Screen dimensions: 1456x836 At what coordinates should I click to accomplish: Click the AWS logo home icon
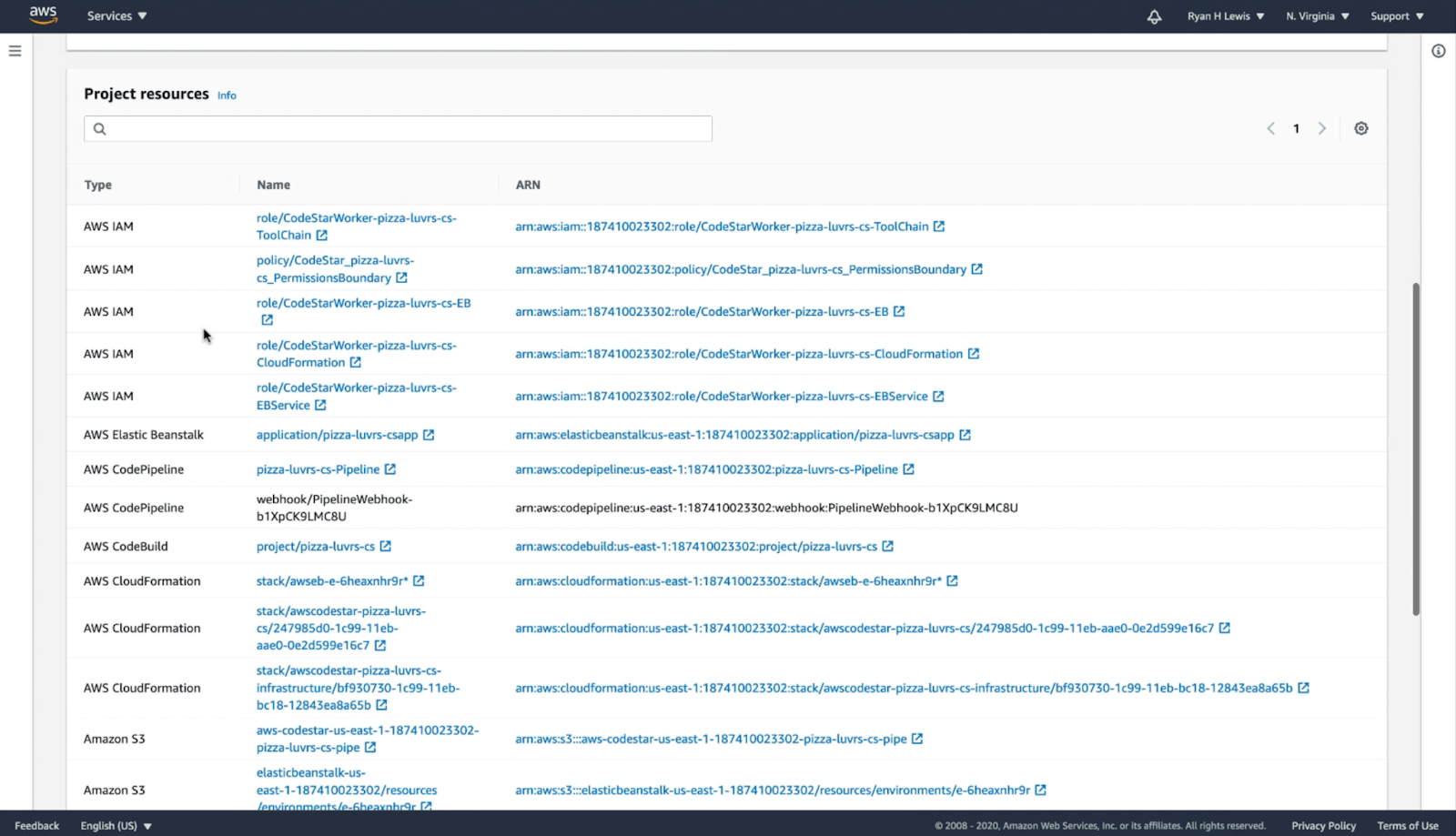coord(43,15)
